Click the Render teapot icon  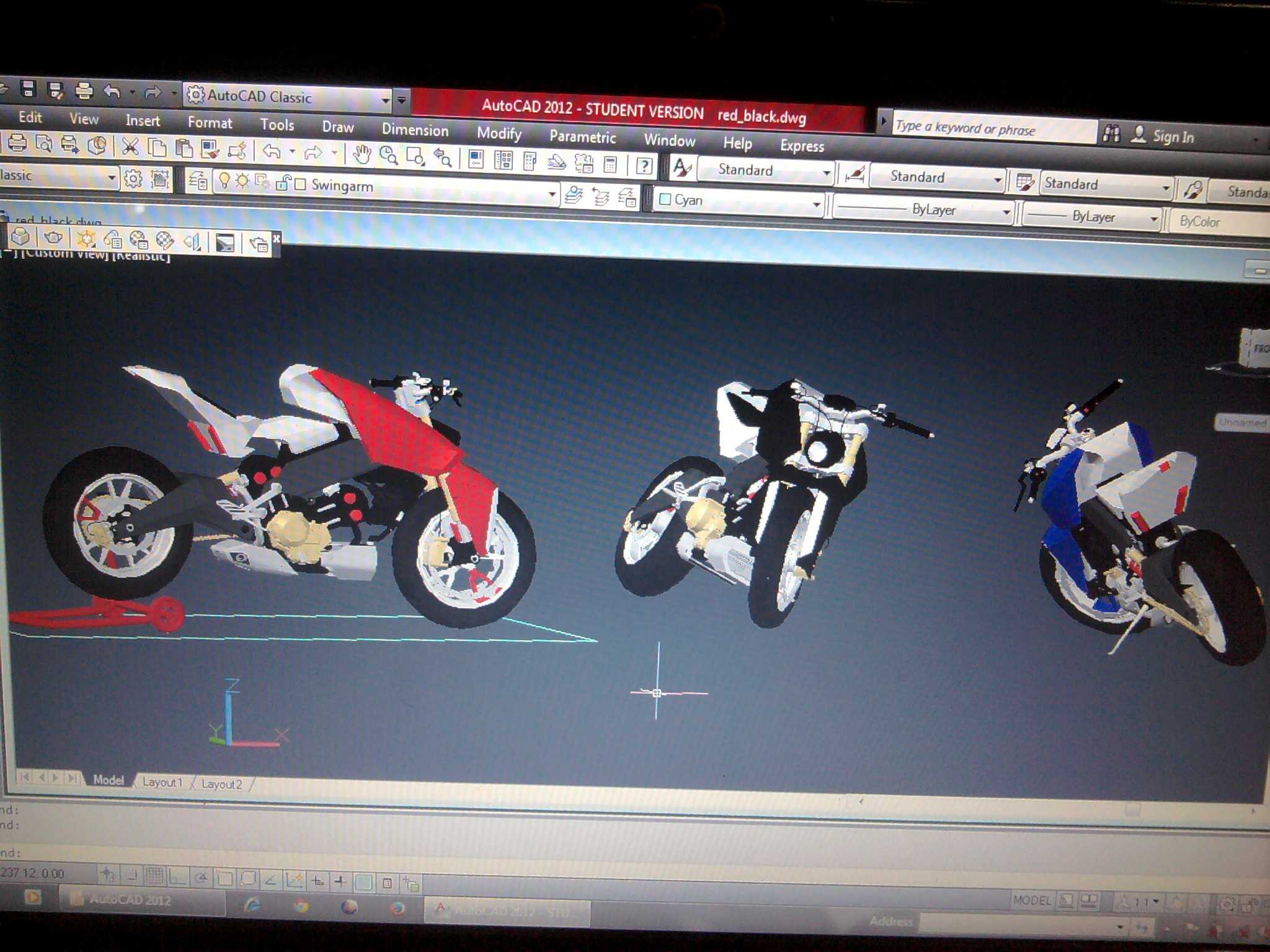pos(54,237)
